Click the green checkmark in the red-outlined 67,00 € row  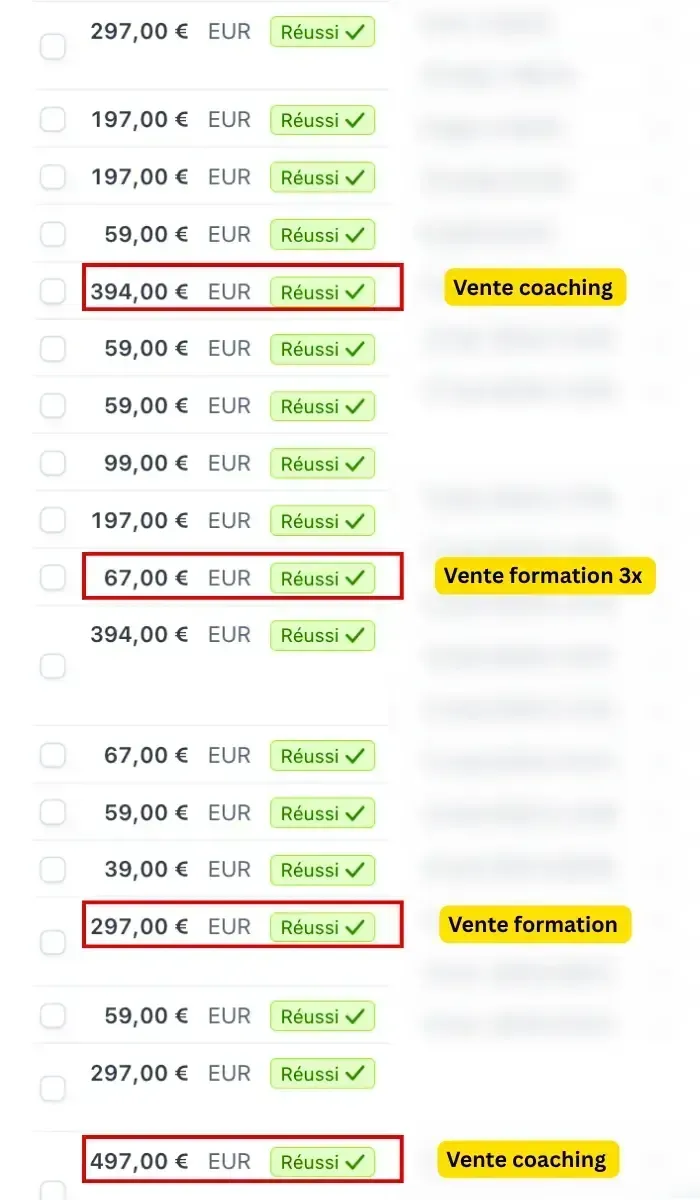click(x=354, y=578)
